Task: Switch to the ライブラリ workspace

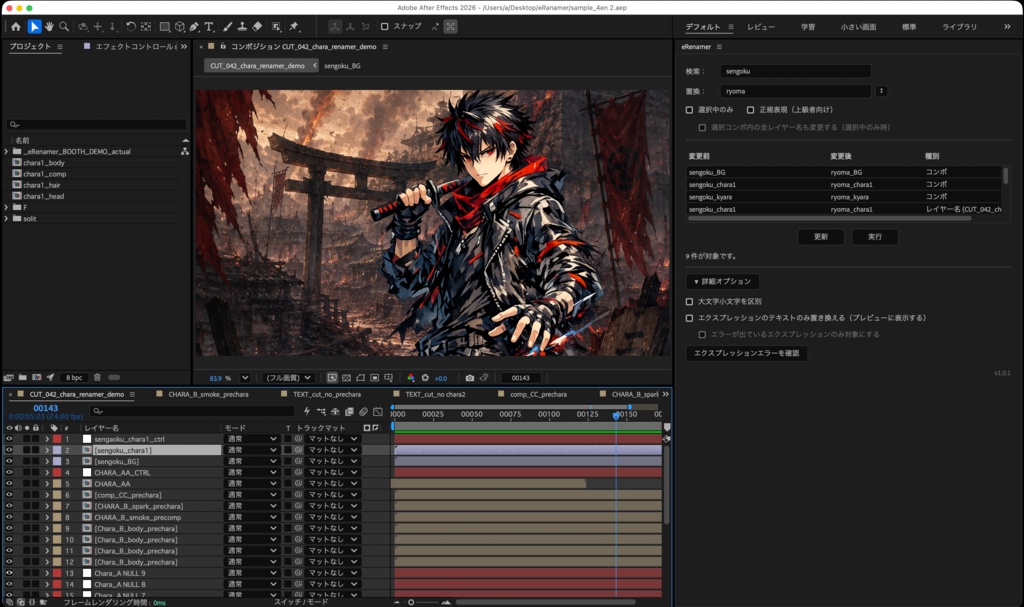Action: [959, 27]
